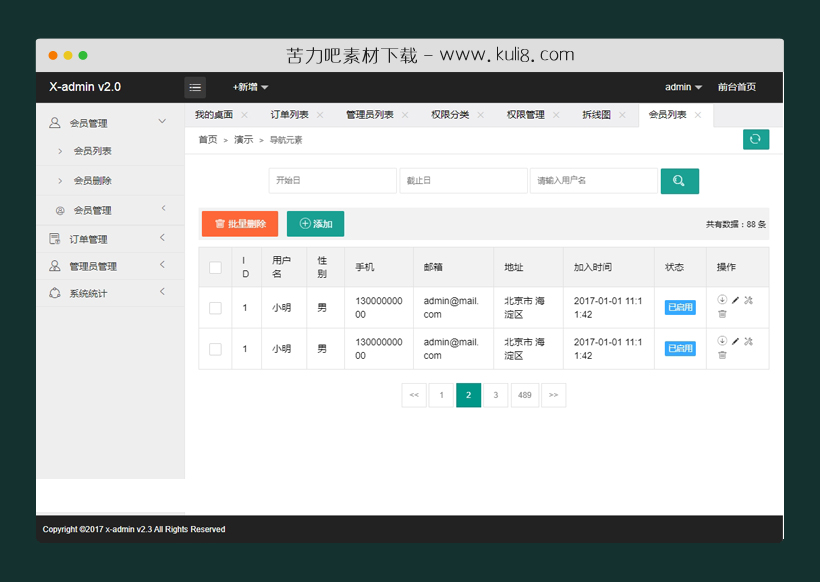Check the first row's checkbox

tap(215, 307)
